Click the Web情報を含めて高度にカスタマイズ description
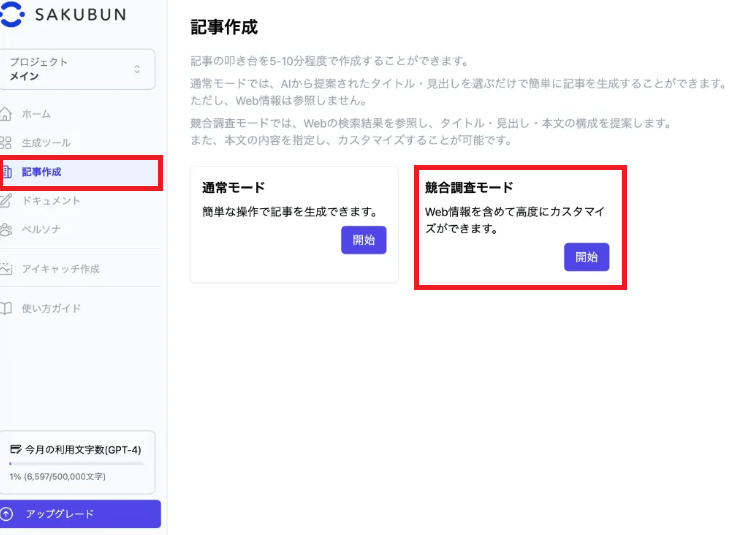741x535 pixels. coord(515,220)
